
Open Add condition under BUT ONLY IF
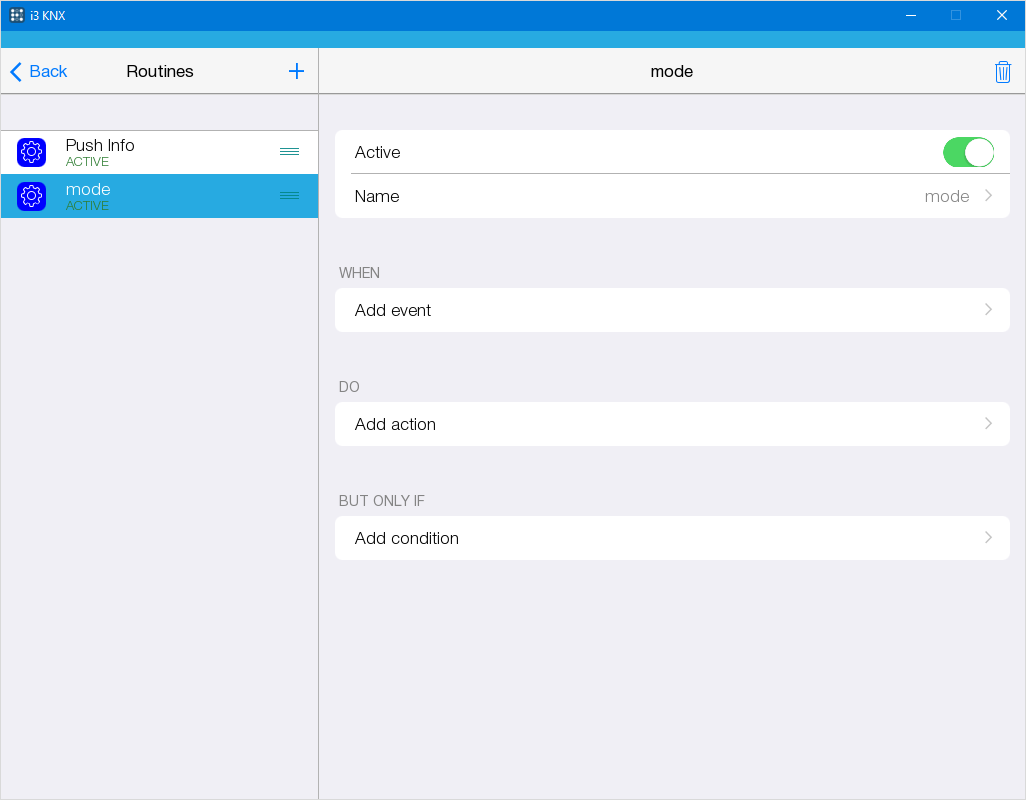[672, 538]
